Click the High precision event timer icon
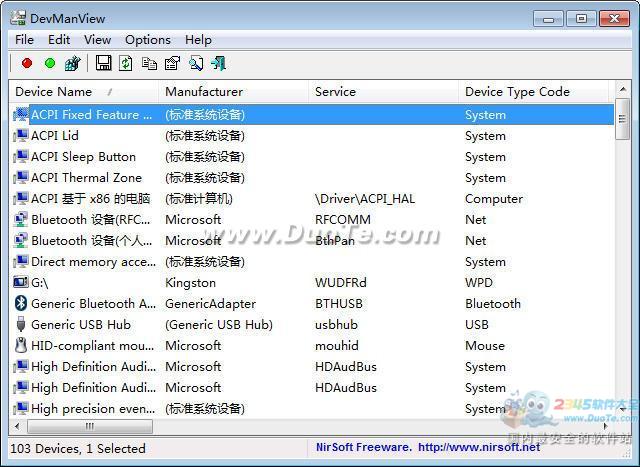 (x=21, y=408)
